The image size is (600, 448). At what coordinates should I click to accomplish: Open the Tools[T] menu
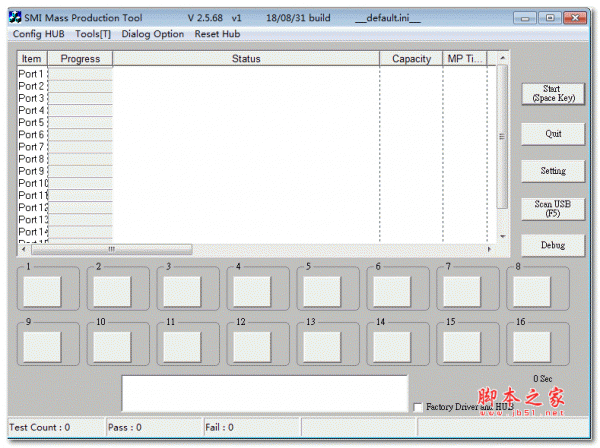(93, 34)
